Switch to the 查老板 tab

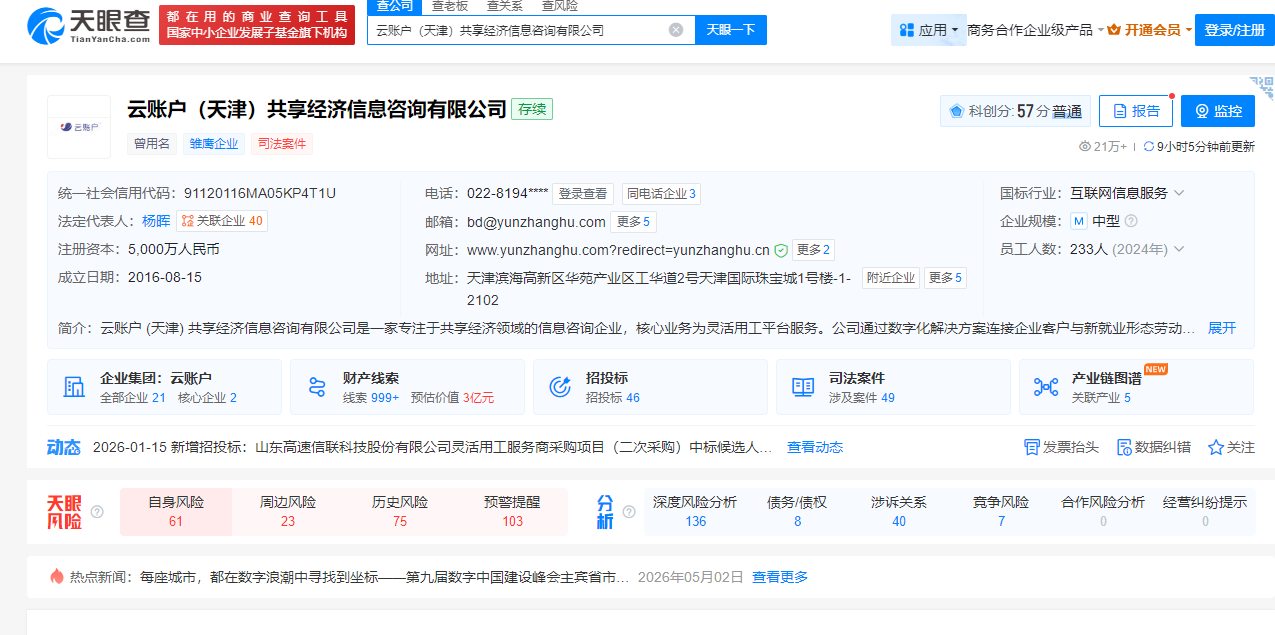[450, 6]
